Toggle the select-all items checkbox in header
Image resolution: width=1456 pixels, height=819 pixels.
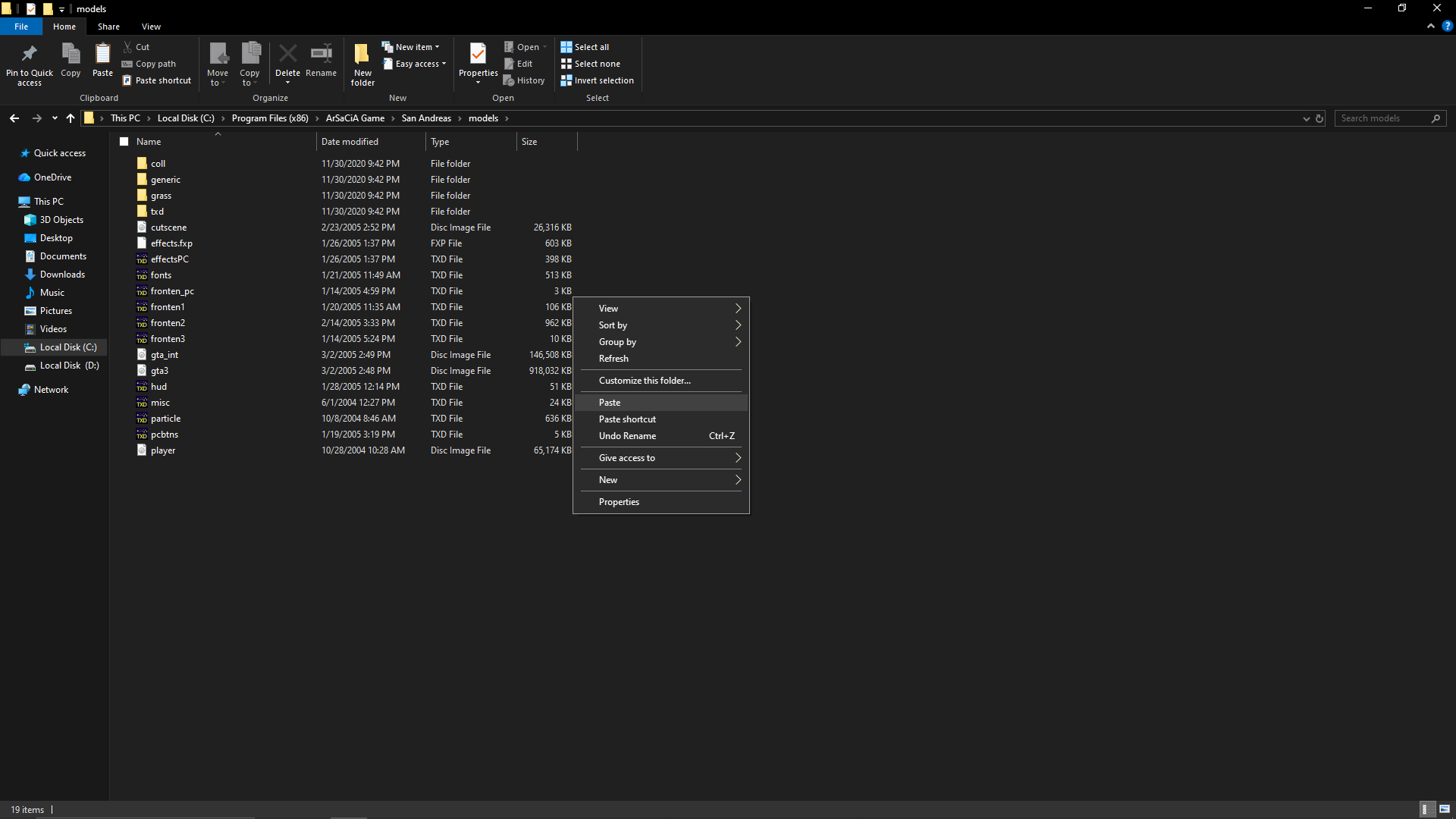coord(124,142)
